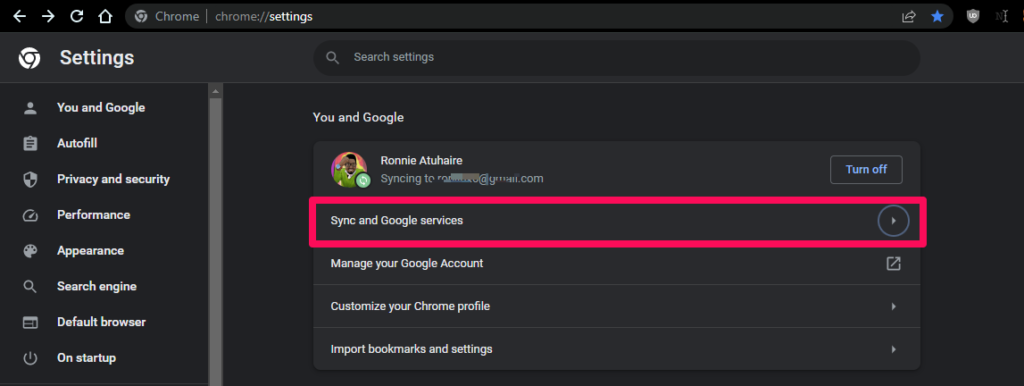This screenshot has width=1024, height=386.
Task: Open the home page icon
Action: pos(105,16)
